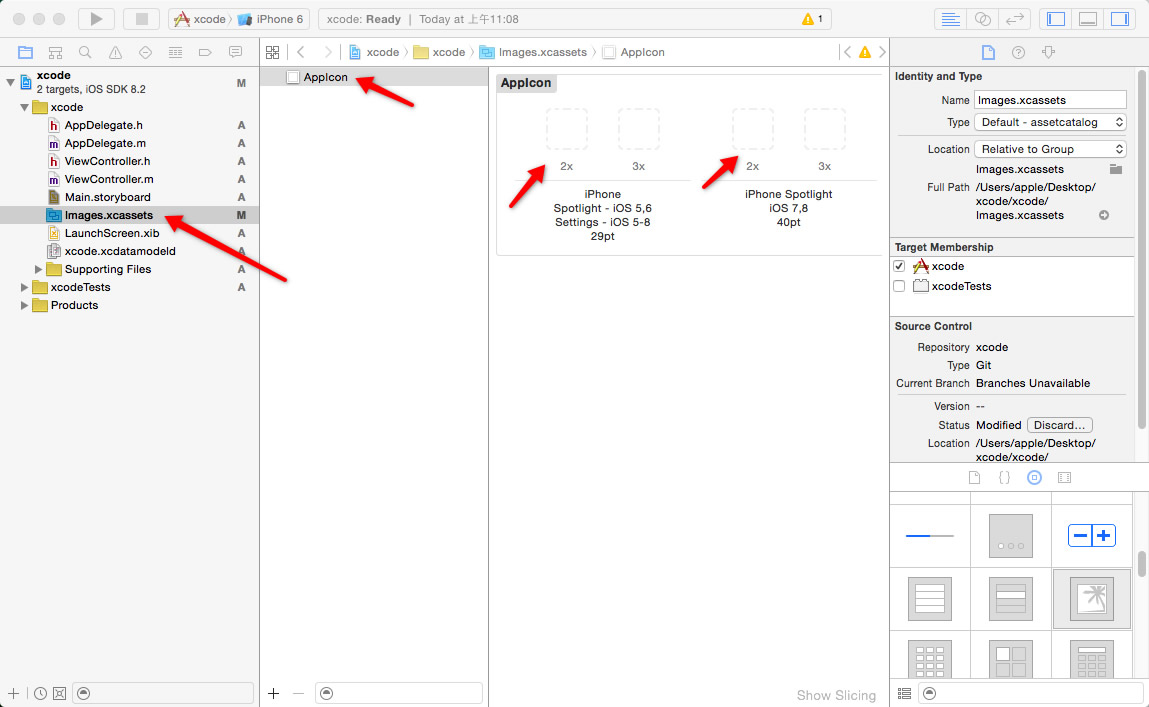Click the Name field Images.xcassets
The height and width of the screenshot is (707, 1149).
click(1050, 100)
